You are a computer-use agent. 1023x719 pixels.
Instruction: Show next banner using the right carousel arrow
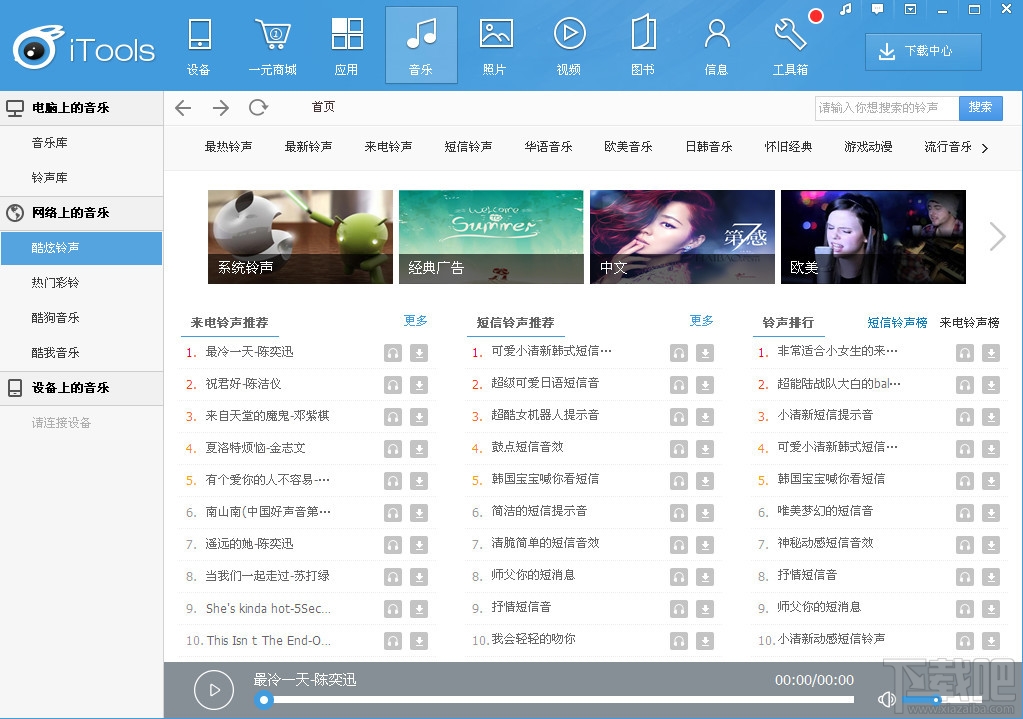point(997,237)
